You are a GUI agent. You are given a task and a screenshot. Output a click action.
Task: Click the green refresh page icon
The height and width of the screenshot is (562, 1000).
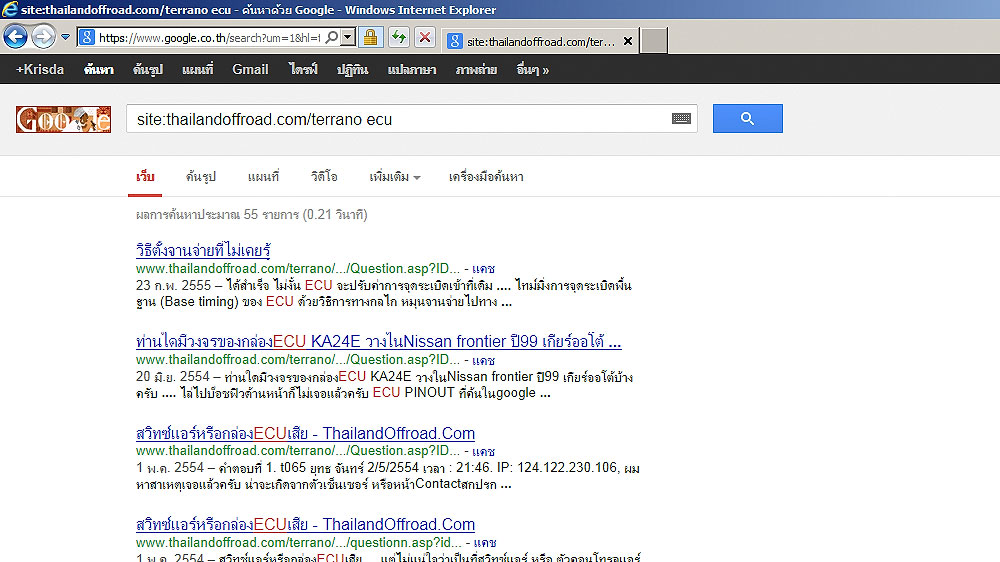click(398, 38)
